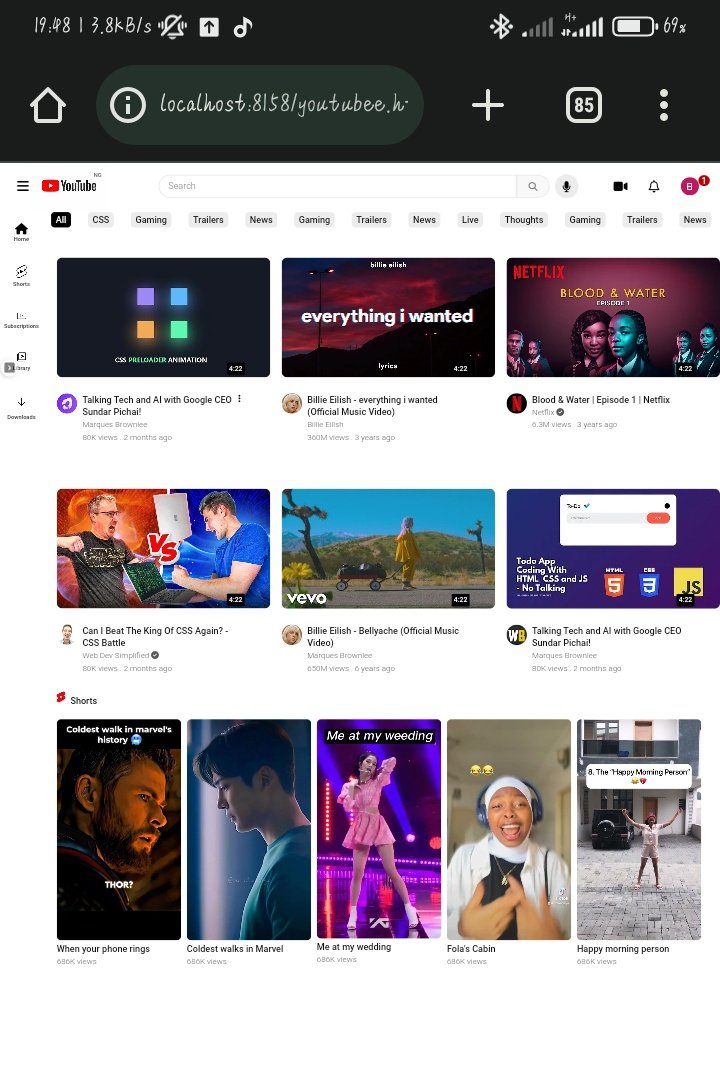Open the notifications bell
The height and width of the screenshot is (1078, 720).
point(654,186)
